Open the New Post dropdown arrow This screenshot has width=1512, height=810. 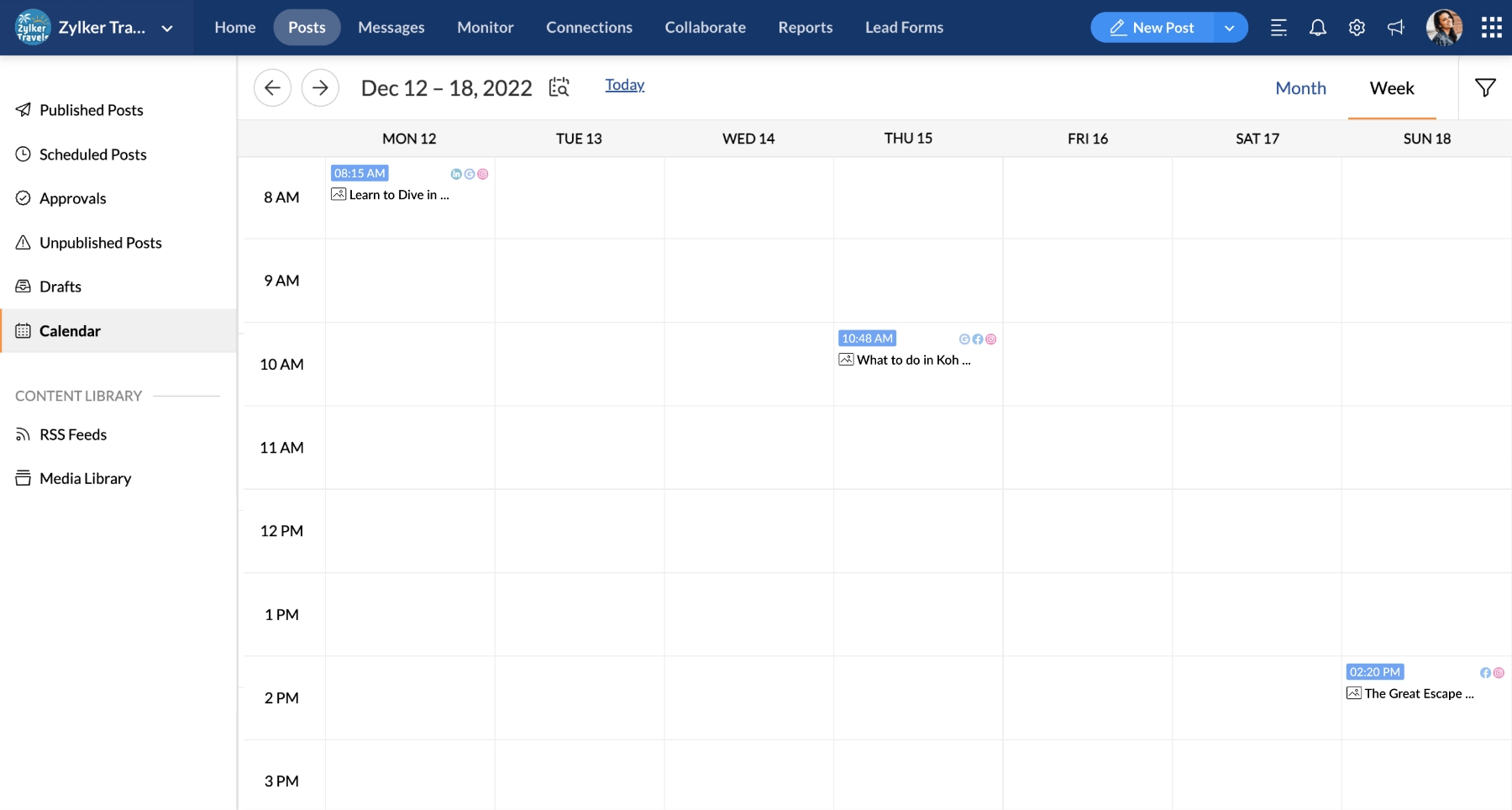point(1230,27)
